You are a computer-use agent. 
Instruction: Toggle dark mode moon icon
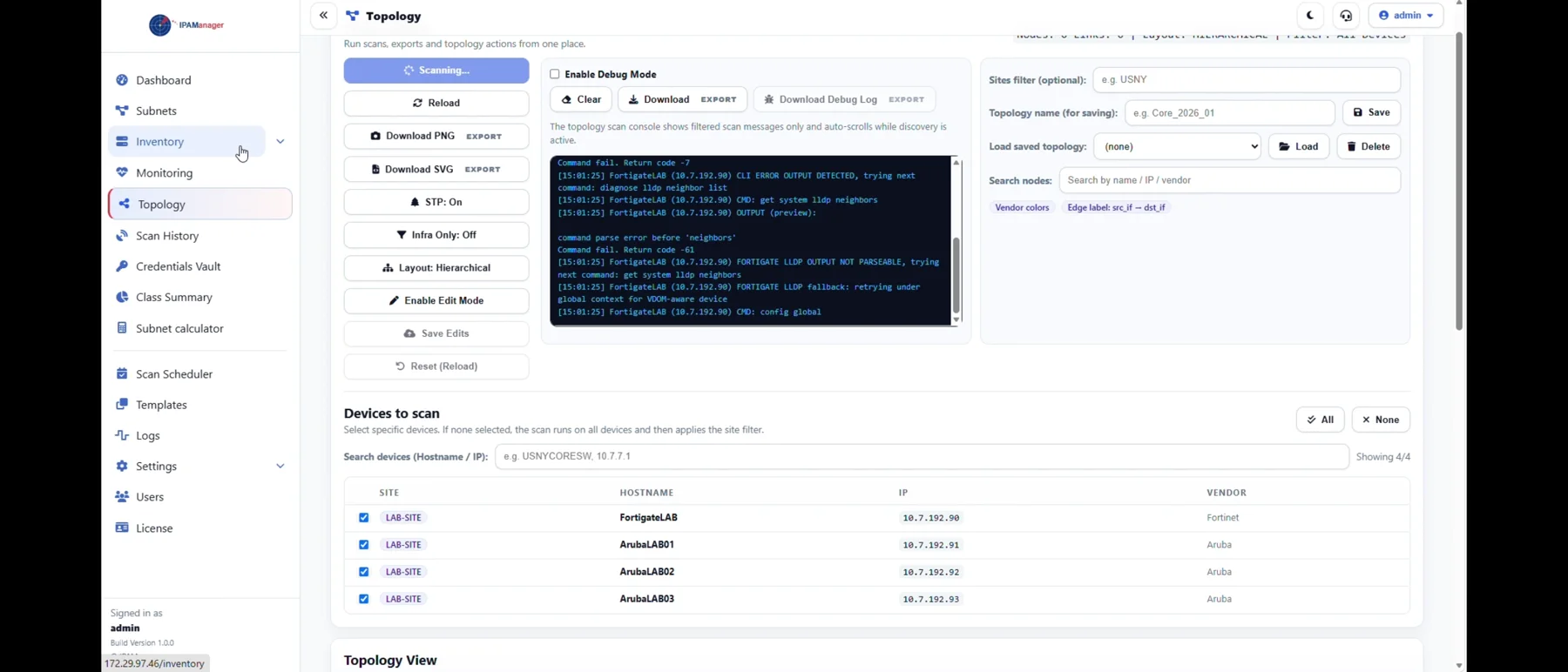coord(1310,16)
